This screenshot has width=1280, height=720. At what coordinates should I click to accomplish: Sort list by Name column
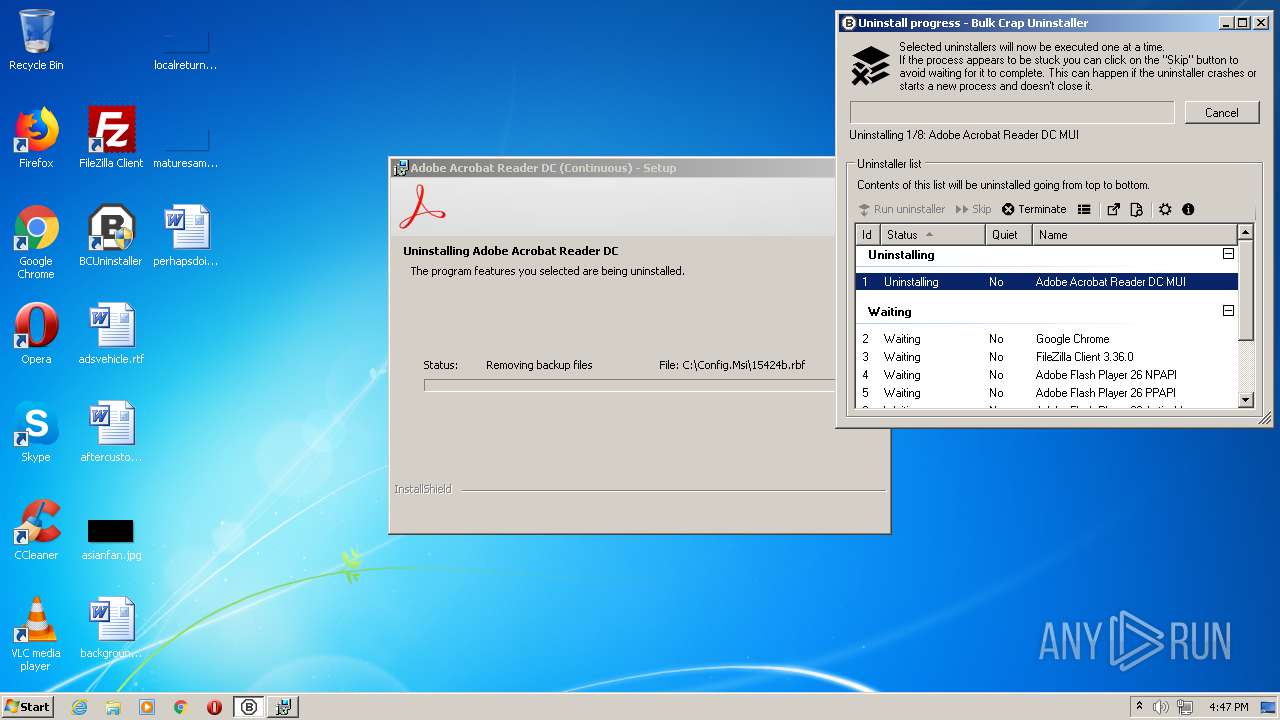tap(1135, 235)
